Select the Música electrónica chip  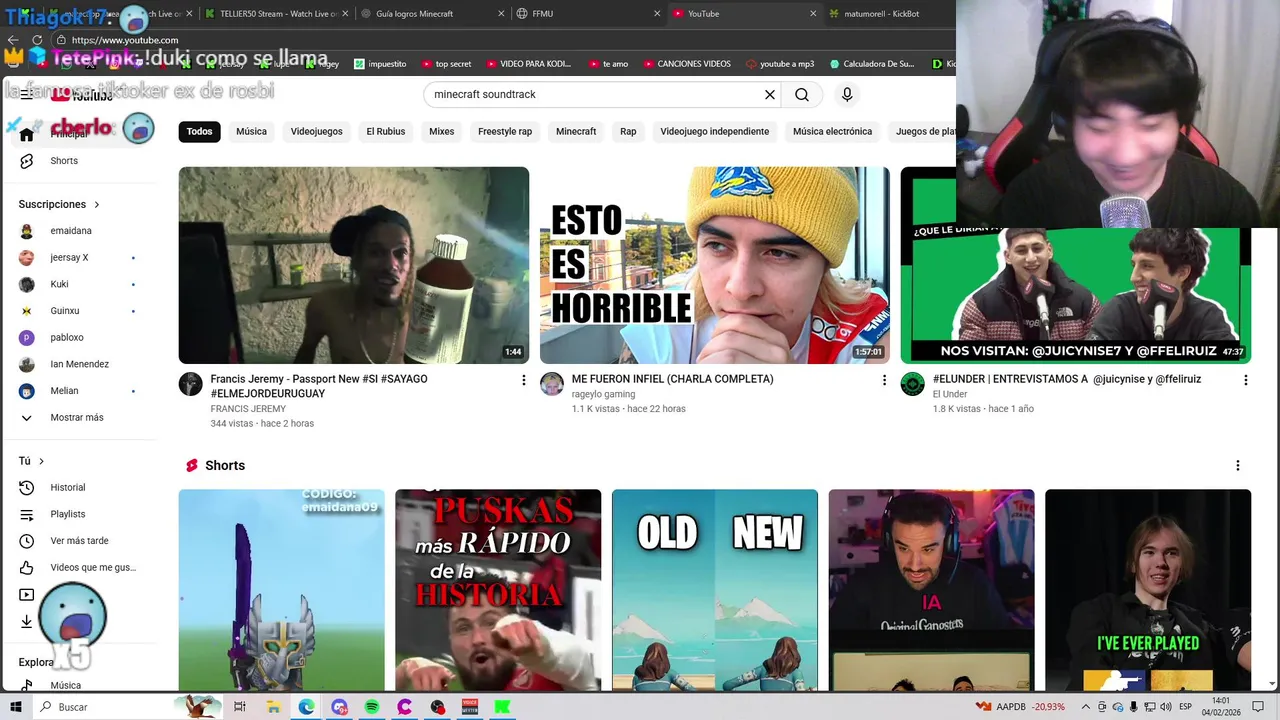832,132
